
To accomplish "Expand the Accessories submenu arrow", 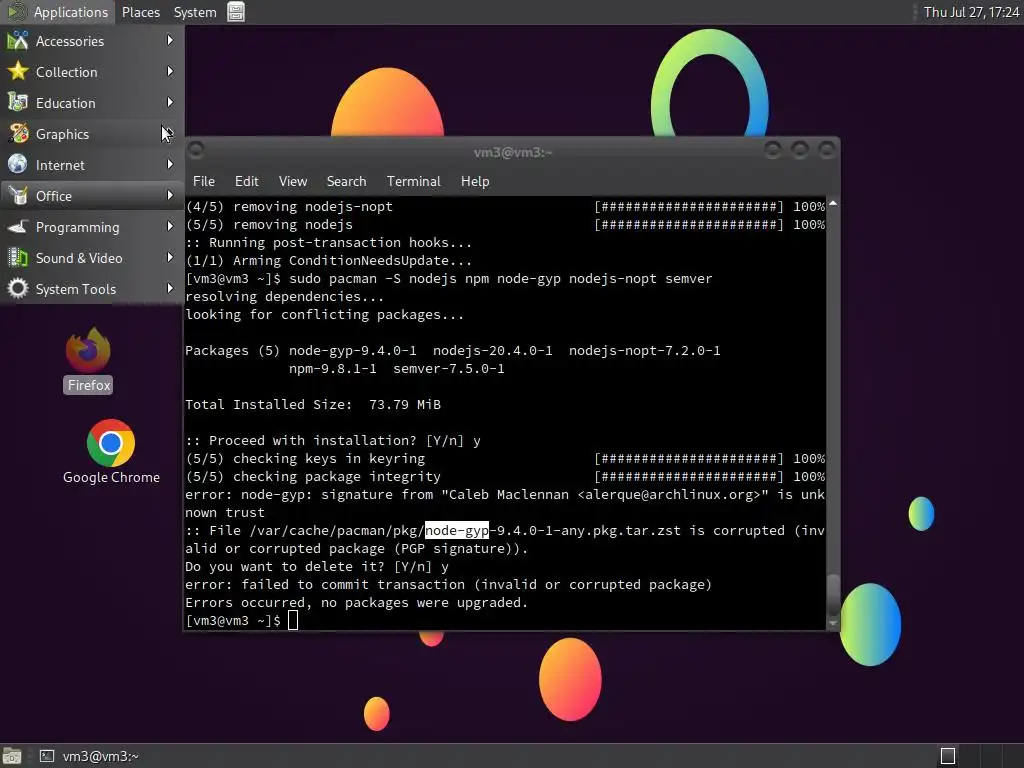I will click(170, 40).
